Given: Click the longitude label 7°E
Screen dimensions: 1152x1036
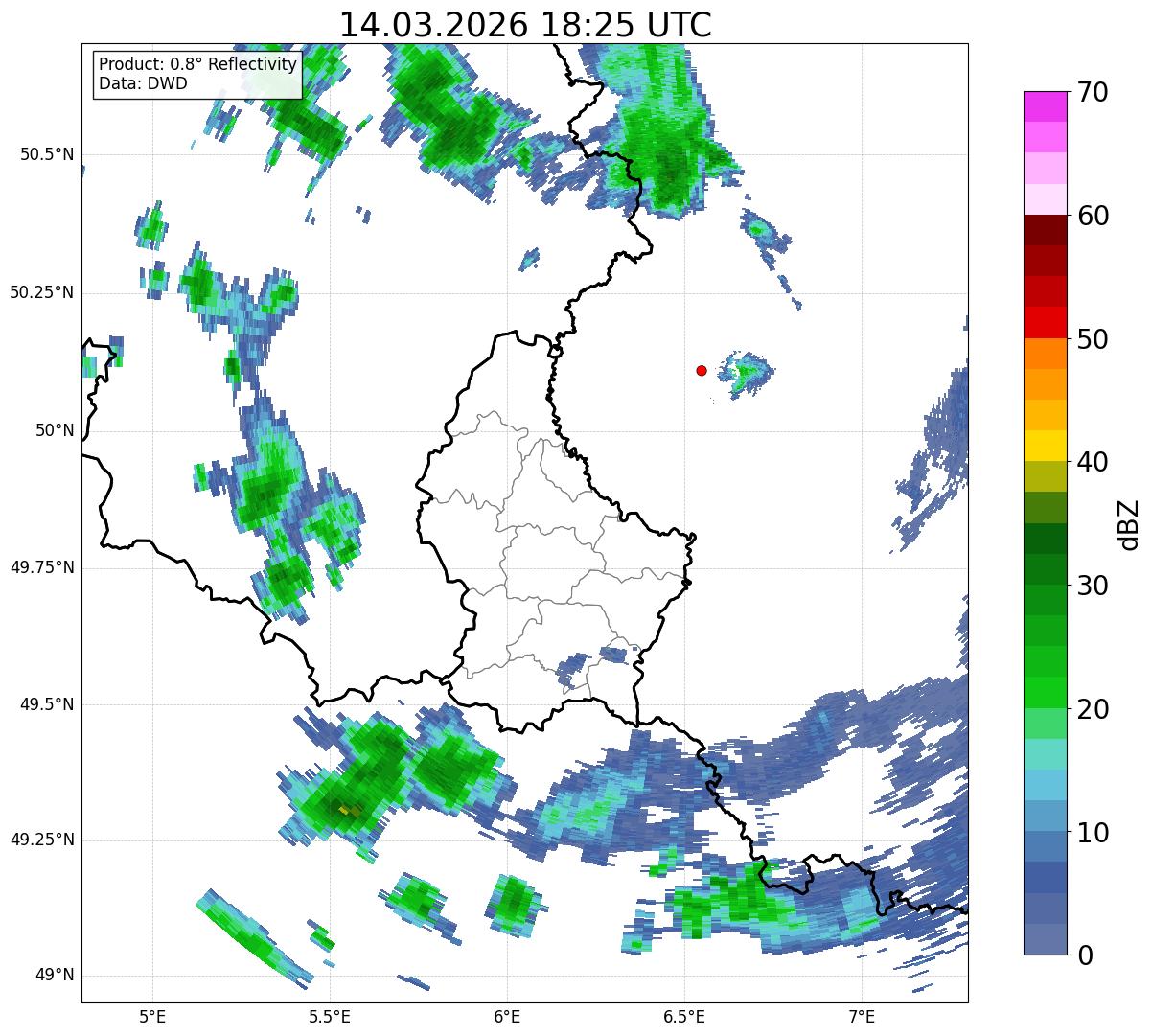Looking at the screenshot, I should tap(862, 1016).
